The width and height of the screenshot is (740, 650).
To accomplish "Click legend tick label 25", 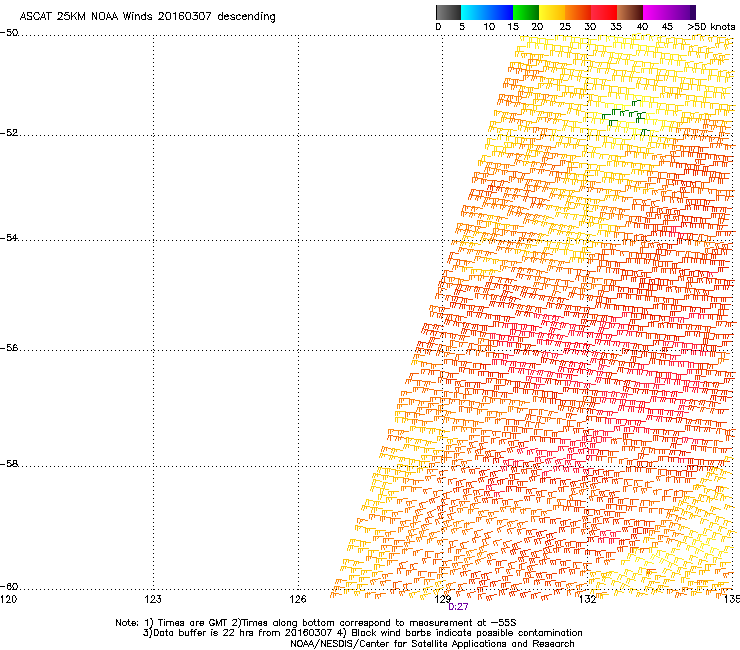I will click(x=565, y=27).
